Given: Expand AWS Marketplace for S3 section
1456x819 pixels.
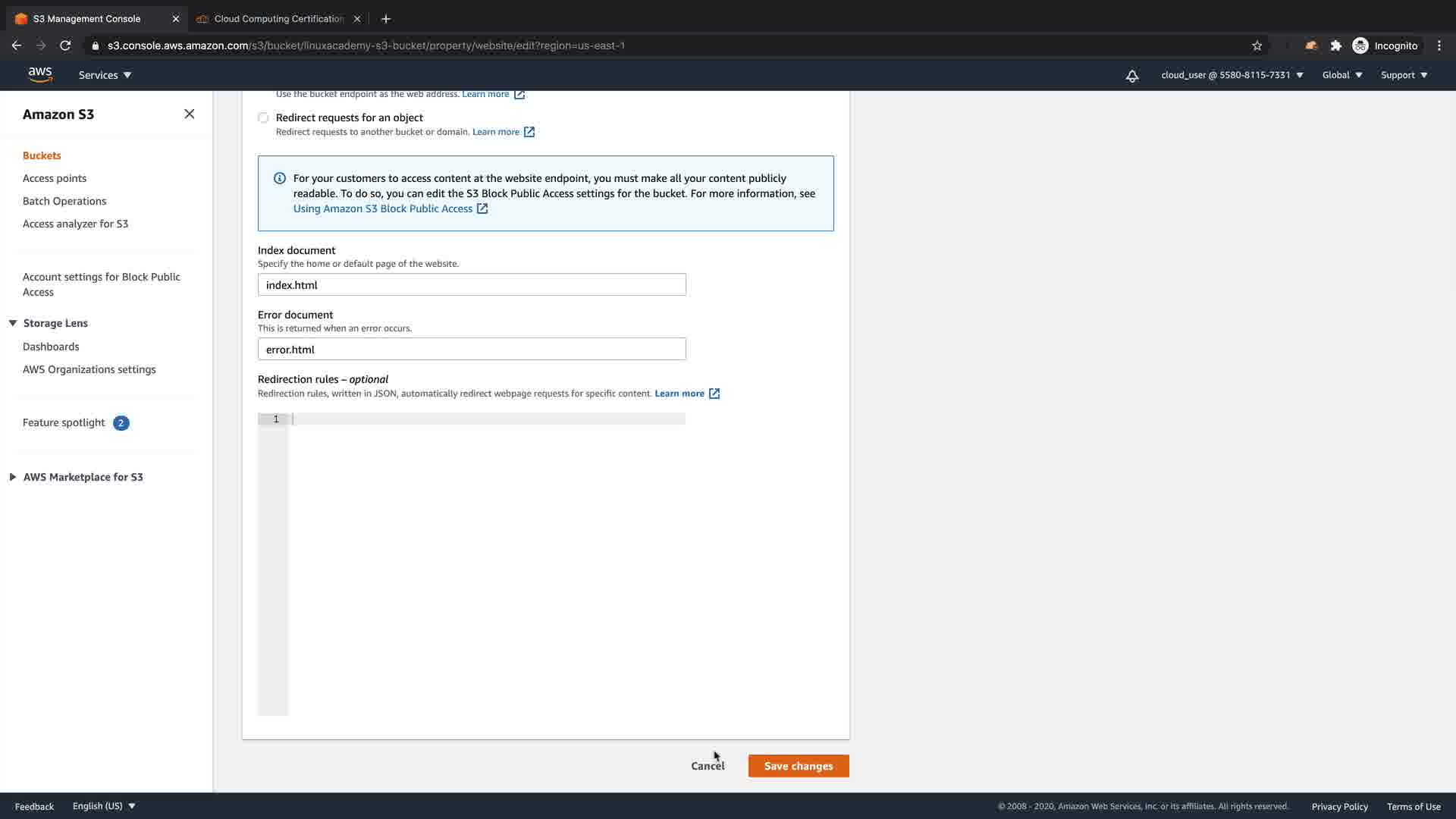Looking at the screenshot, I should (13, 477).
